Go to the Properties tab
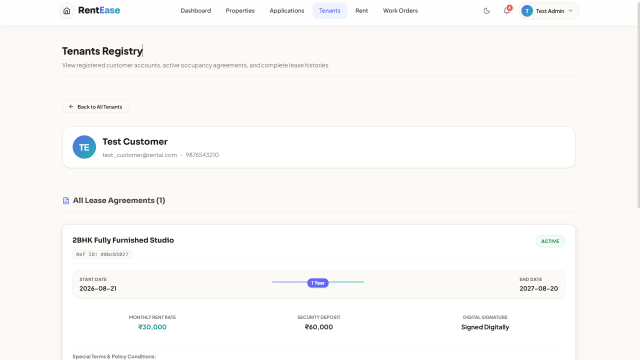 pos(240,11)
